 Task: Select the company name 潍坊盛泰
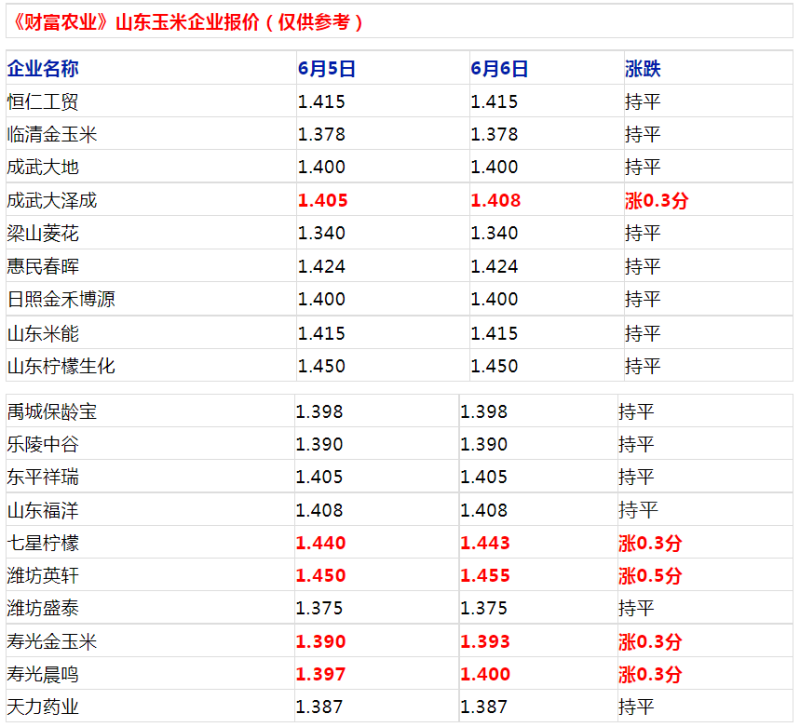coord(43,608)
